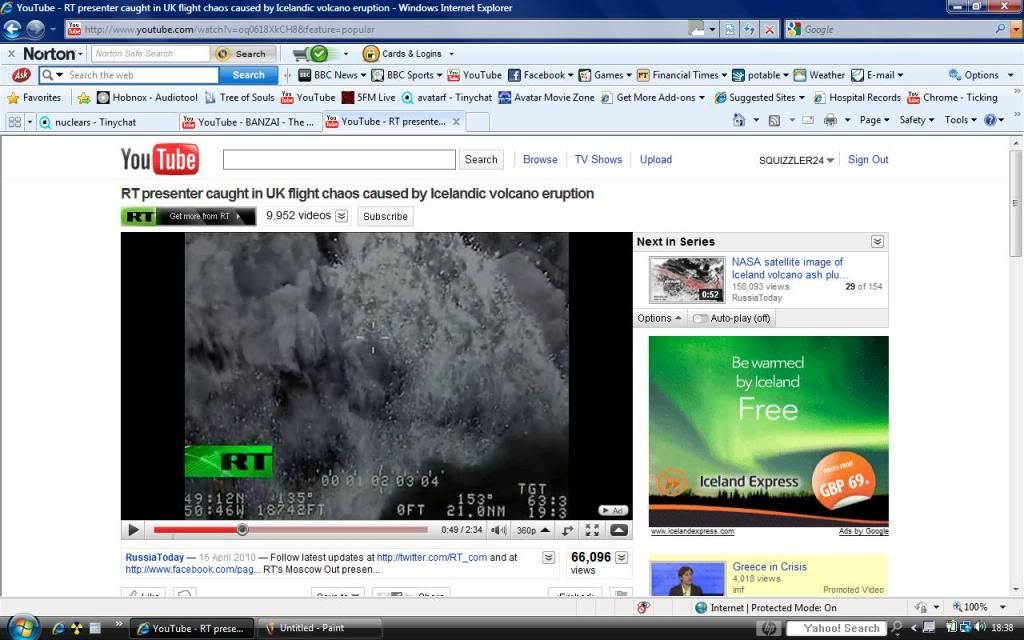Screen dimensions: 1024x640
Task: Expand the video description arrow
Action: [549, 558]
